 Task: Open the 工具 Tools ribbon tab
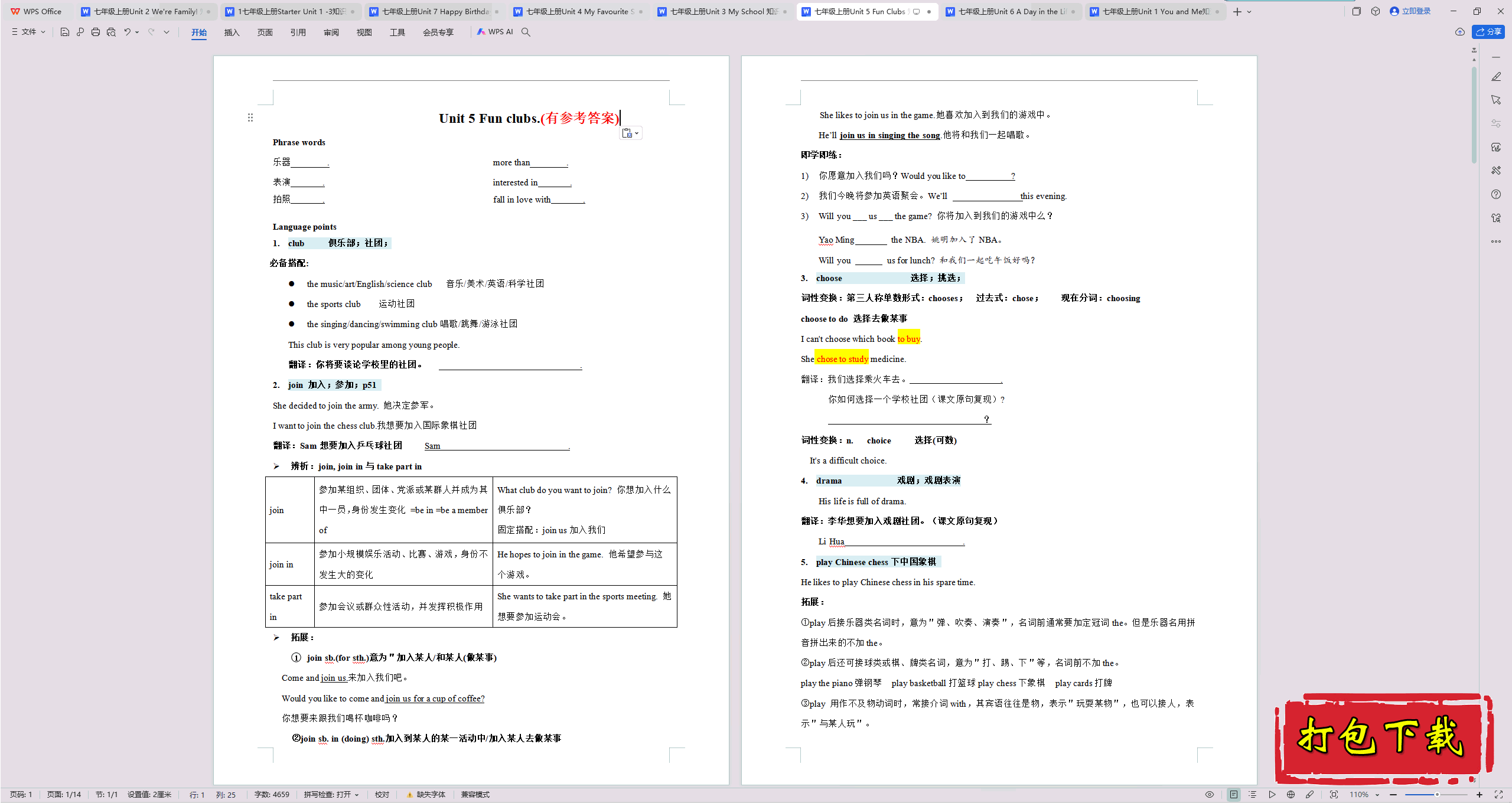click(397, 32)
